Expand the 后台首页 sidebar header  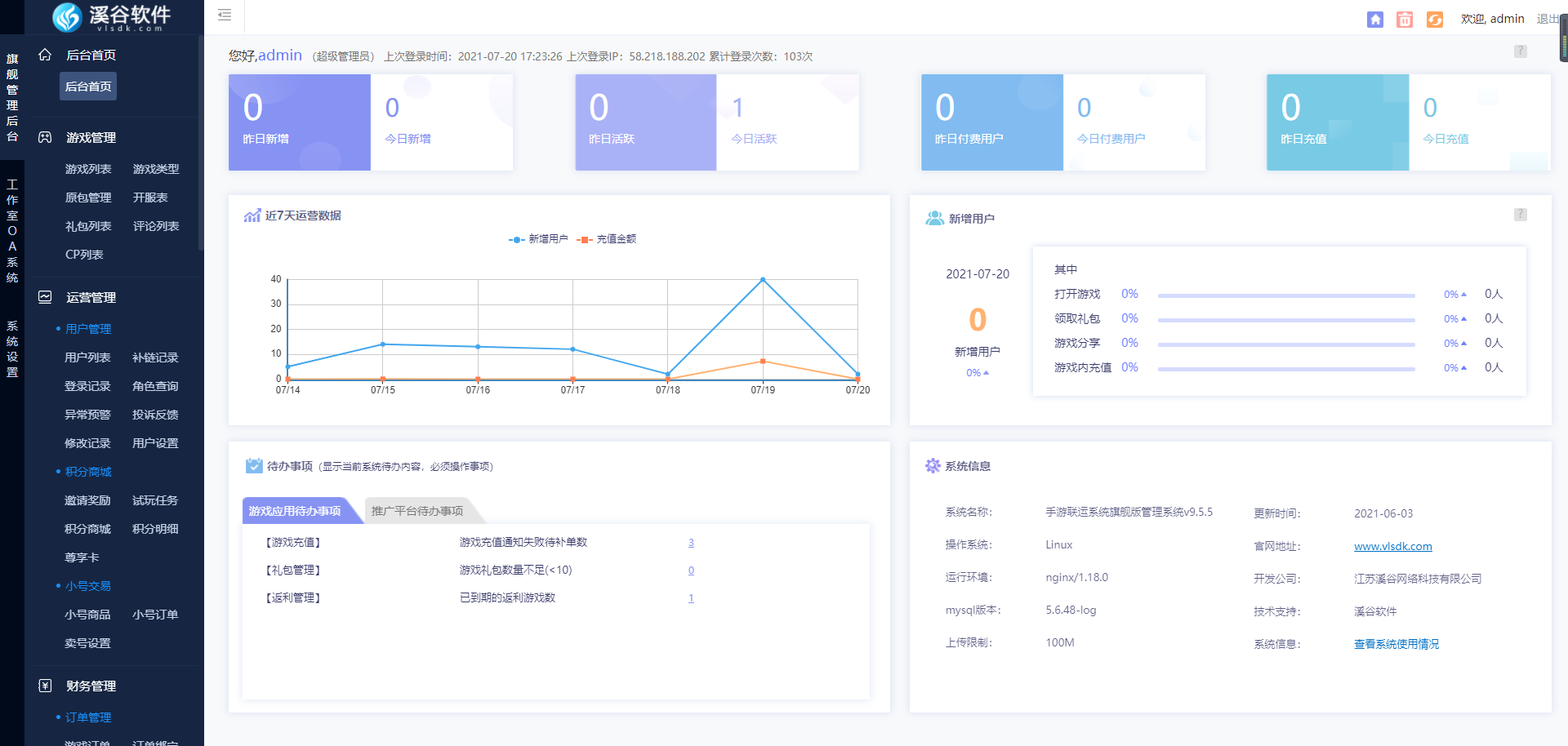pos(91,55)
